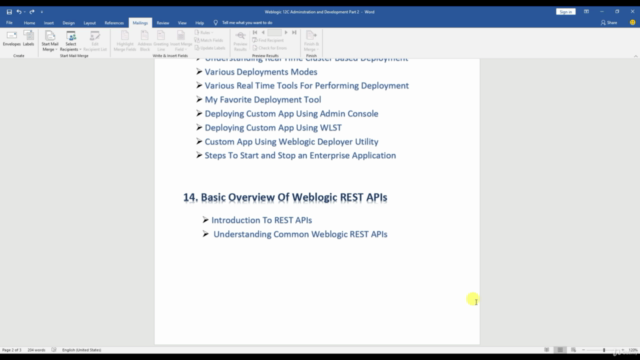Open the File menu tab
Image resolution: width=640 pixels, height=360 pixels.
click(9, 23)
